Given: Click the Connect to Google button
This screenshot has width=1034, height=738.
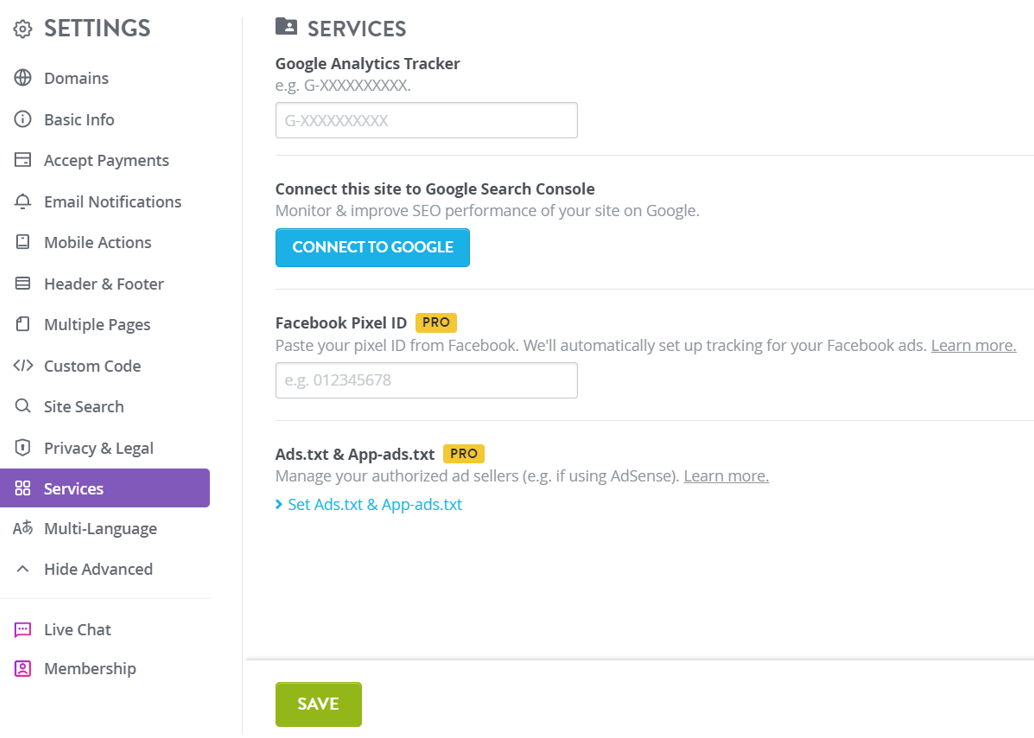Looking at the screenshot, I should pyautogui.click(x=373, y=247).
